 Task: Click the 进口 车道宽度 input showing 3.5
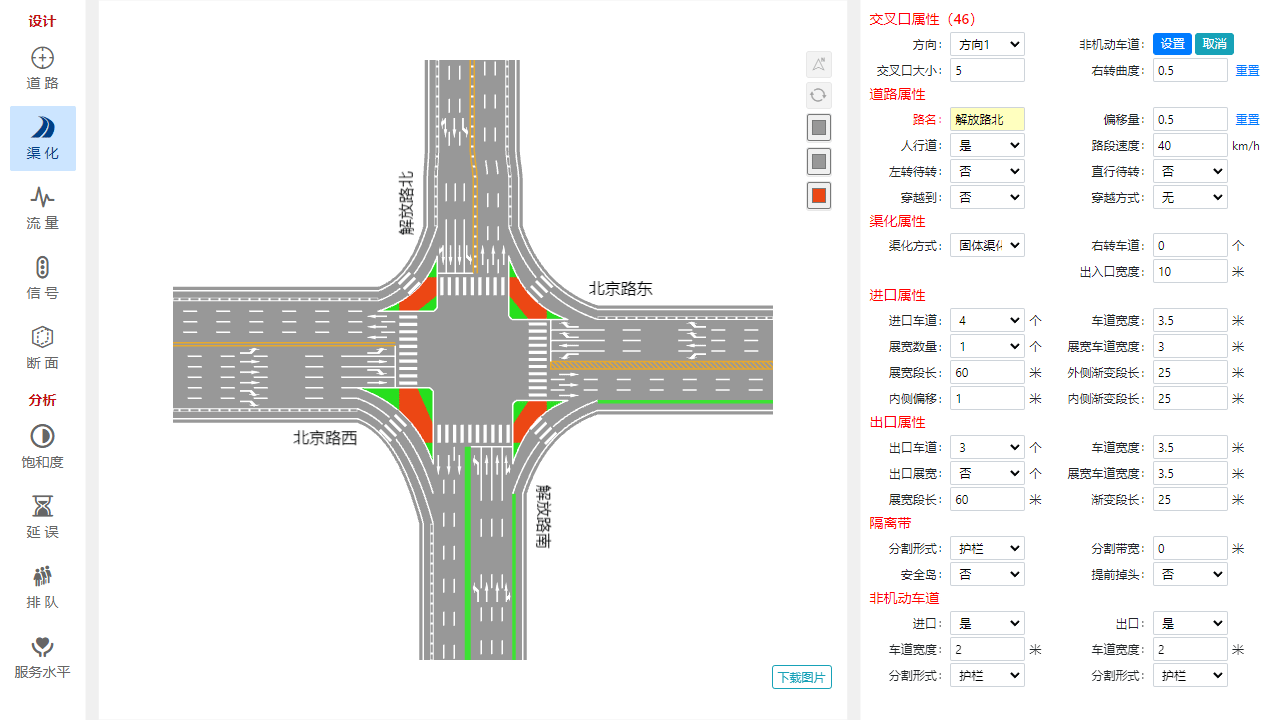click(x=1190, y=320)
